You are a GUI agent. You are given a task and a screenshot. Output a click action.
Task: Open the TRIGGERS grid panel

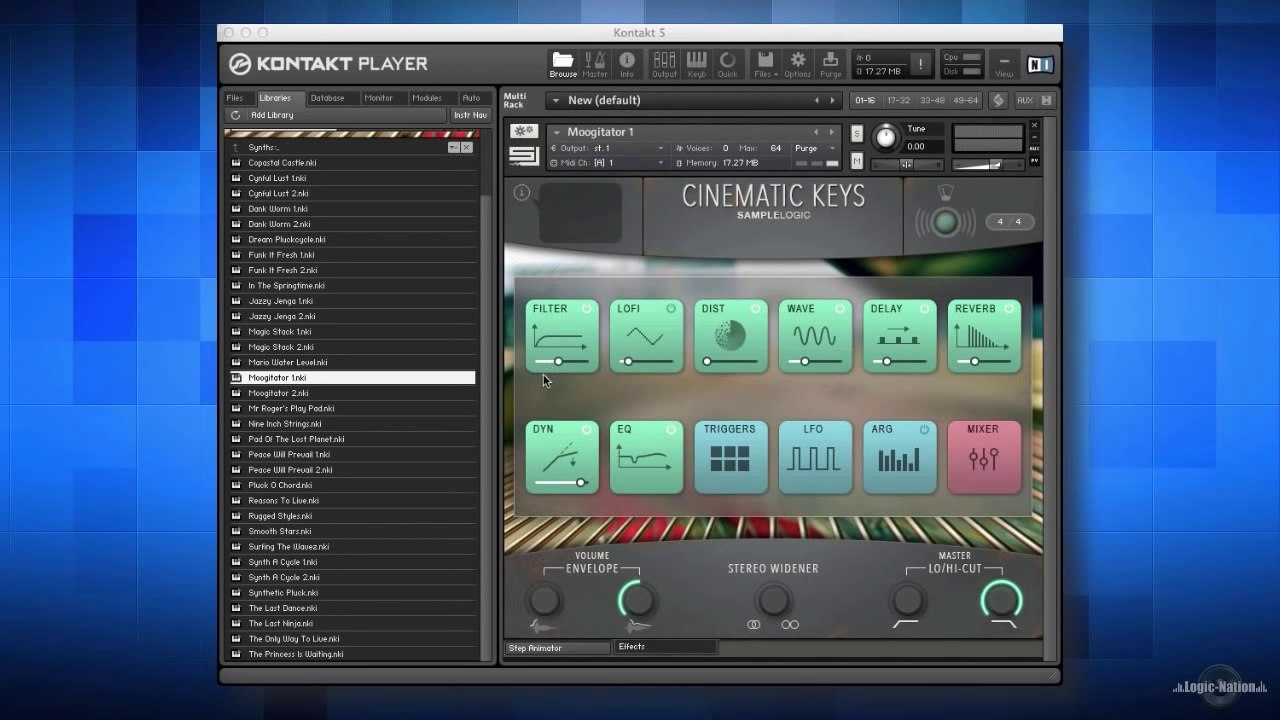point(730,457)
